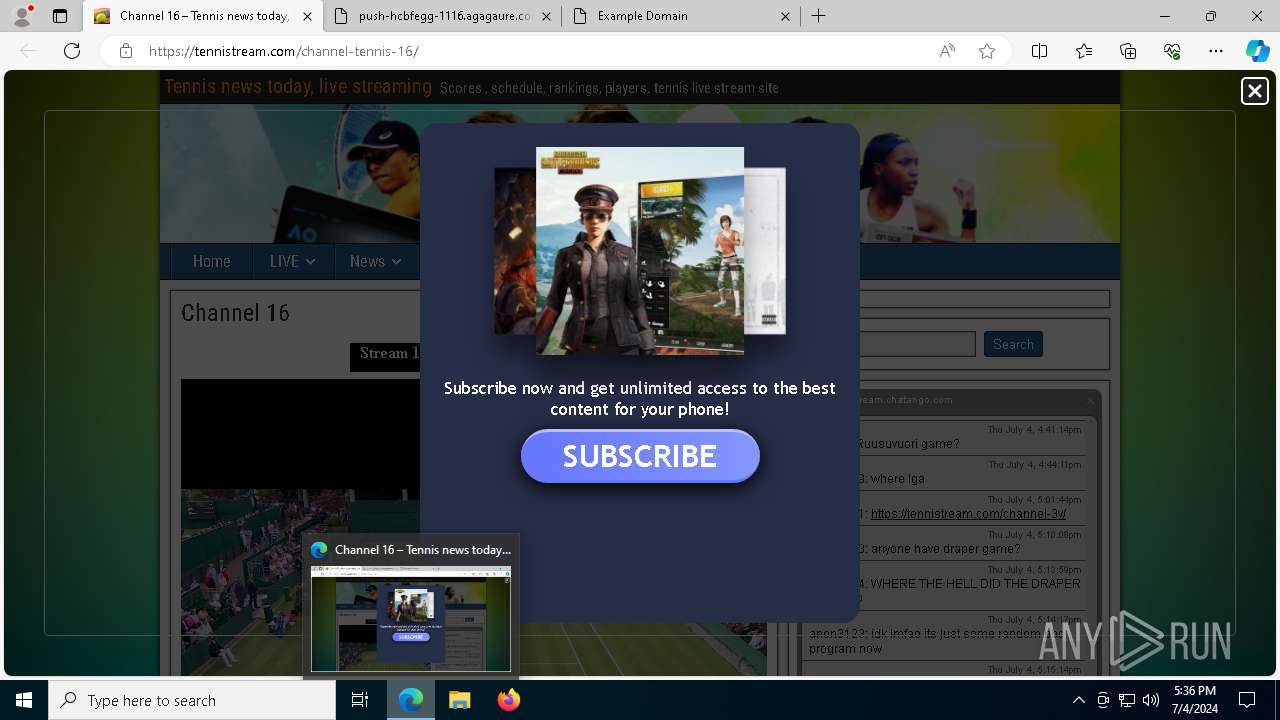The image size is (1280, 720).
Task: Open the clock showing 5:36 PM
Action: [1195, 700]
